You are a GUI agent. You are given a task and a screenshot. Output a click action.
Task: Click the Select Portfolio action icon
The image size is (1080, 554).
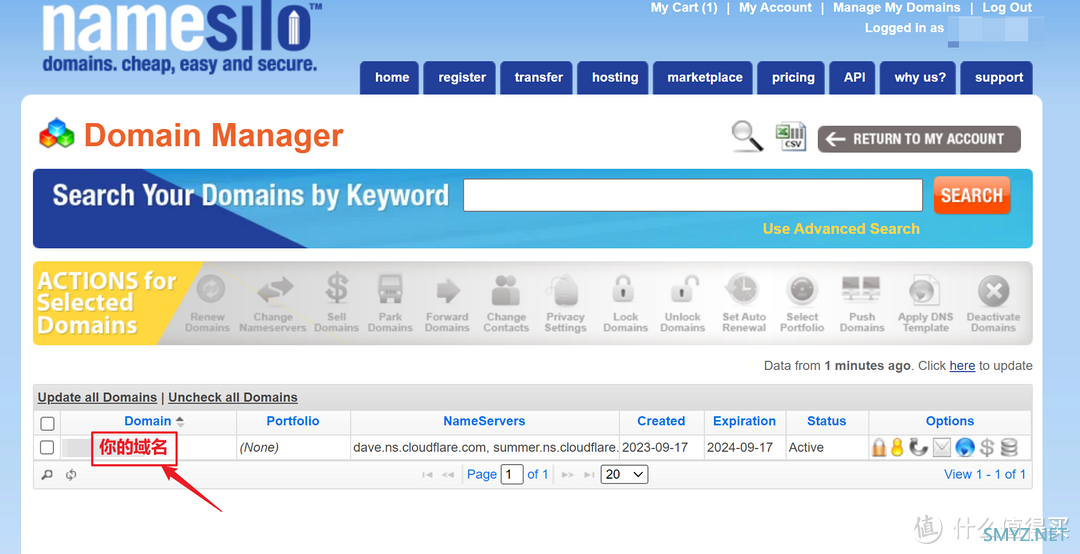pos(802,290)
